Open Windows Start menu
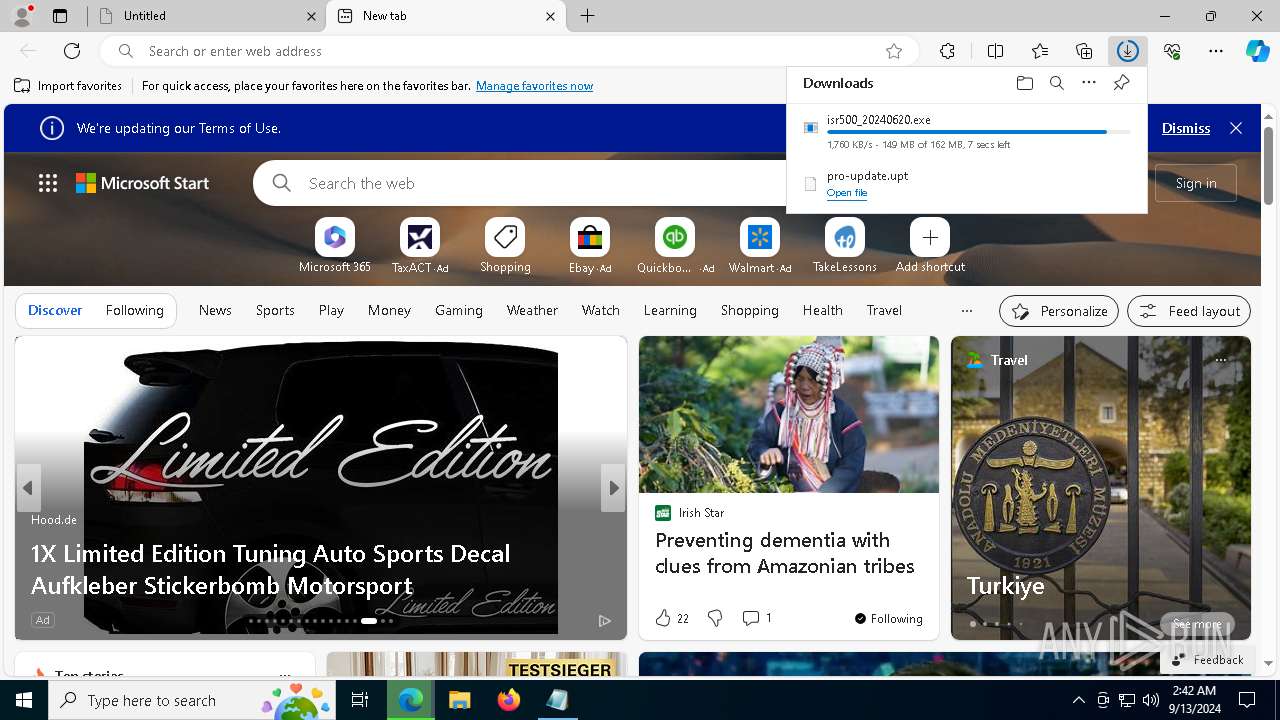The width and height of the screenshot is (1280, 720). coord(24,700)
